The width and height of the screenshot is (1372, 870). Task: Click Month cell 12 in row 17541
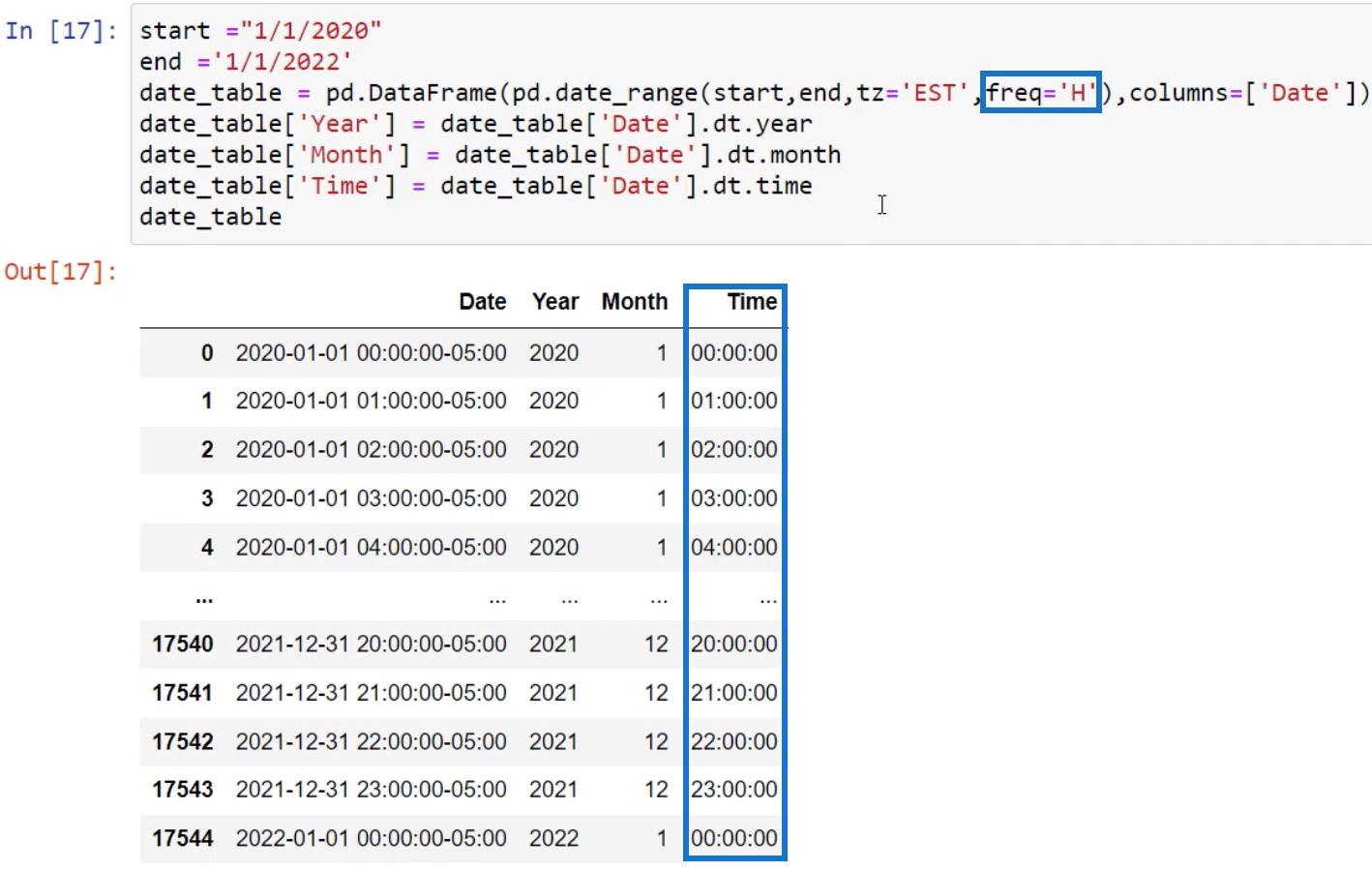[x=656, y=693]
